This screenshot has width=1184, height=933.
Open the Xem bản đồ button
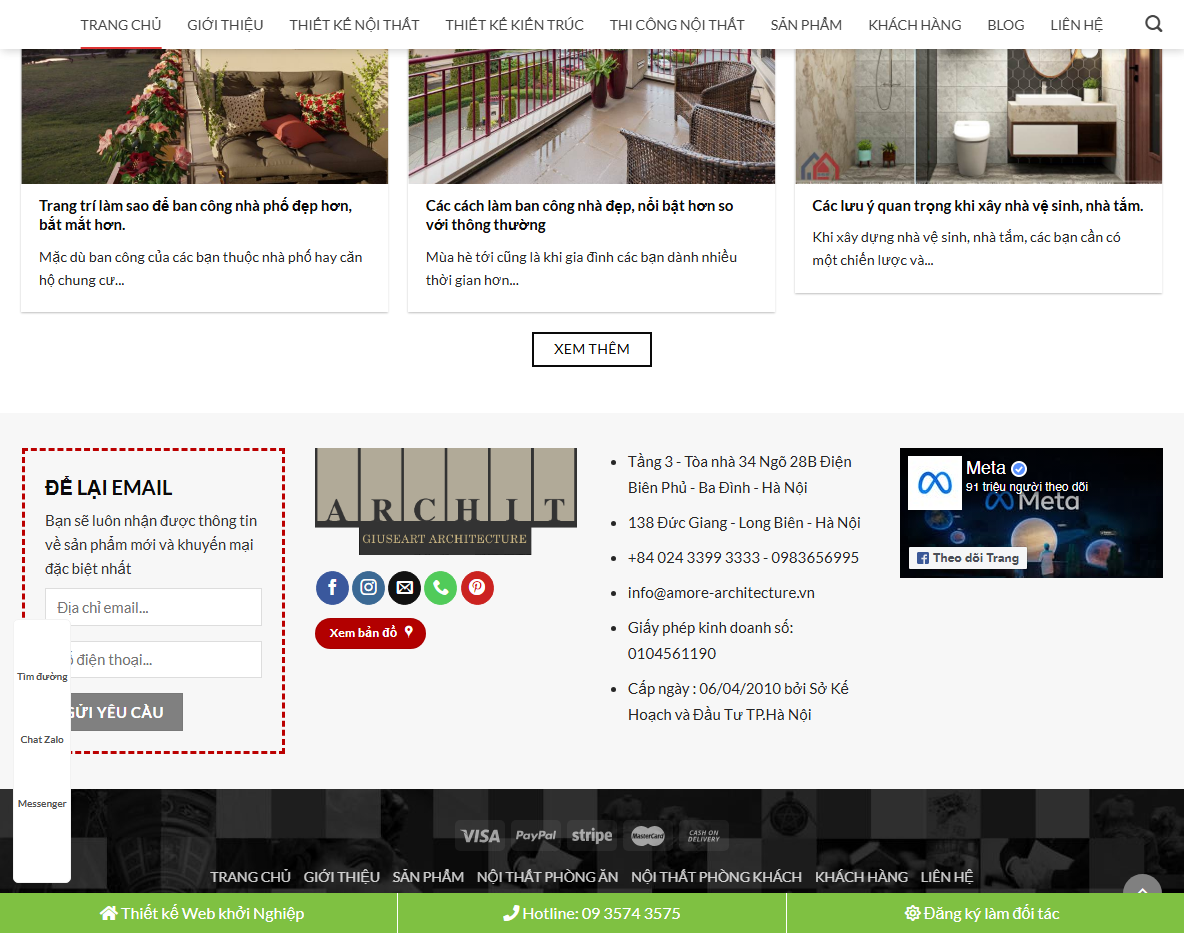coord(370,633)
